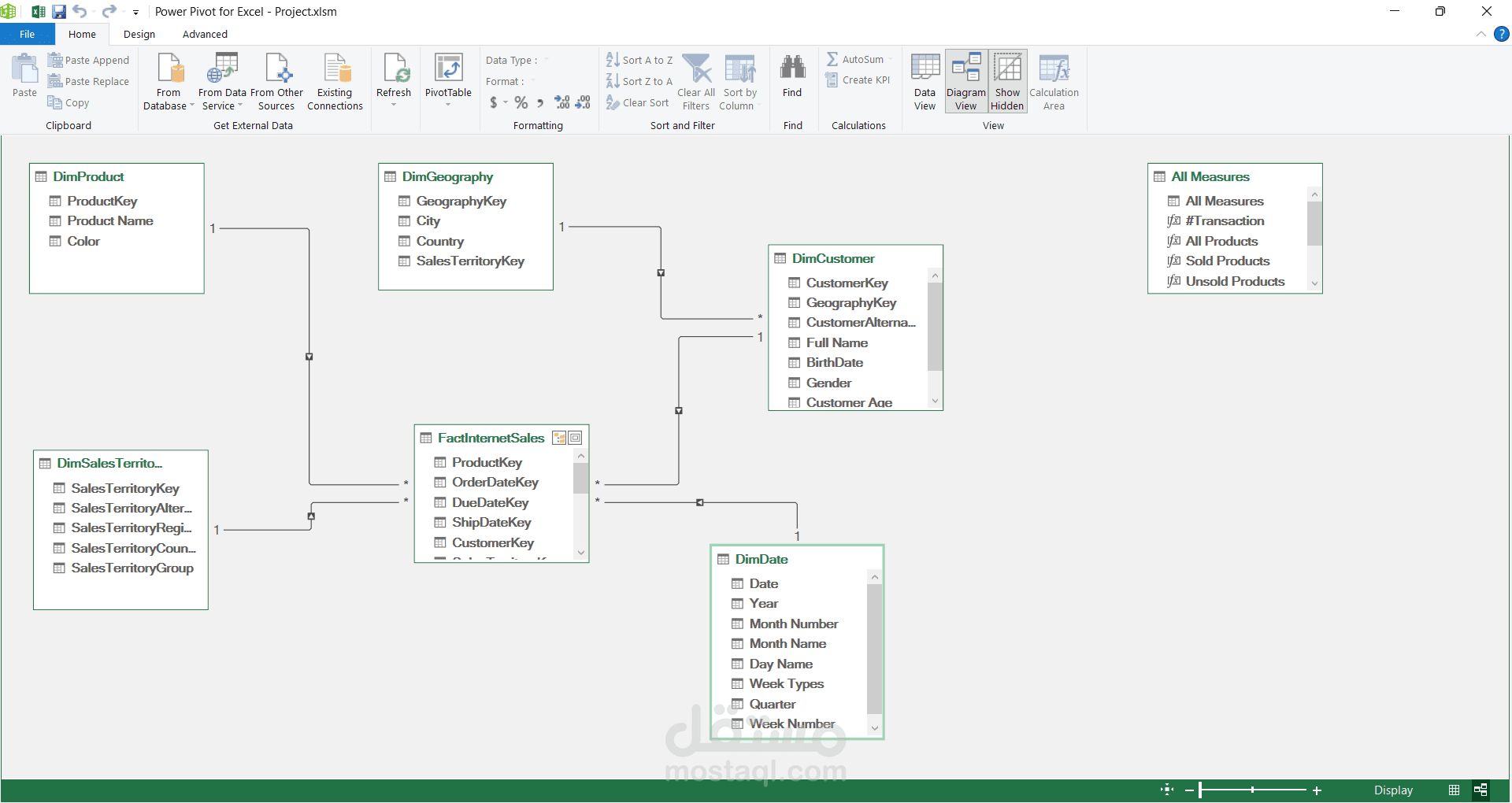The width and height of the screenshot is (1512, 803).
Task: Select the Month Name field in DimDate
Action: (x=787, y=643)
